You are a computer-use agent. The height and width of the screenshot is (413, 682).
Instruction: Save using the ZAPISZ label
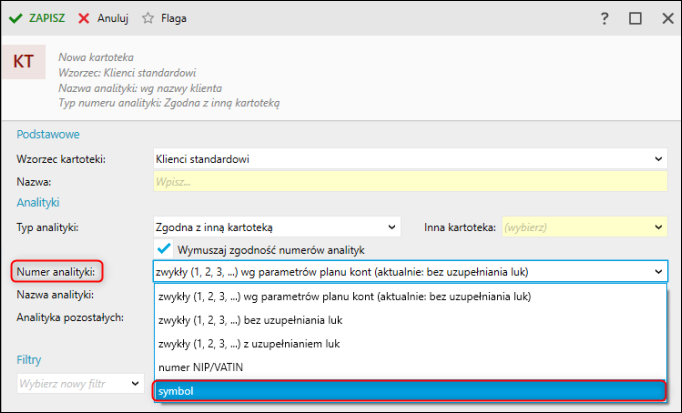click(x=47, y=18)
